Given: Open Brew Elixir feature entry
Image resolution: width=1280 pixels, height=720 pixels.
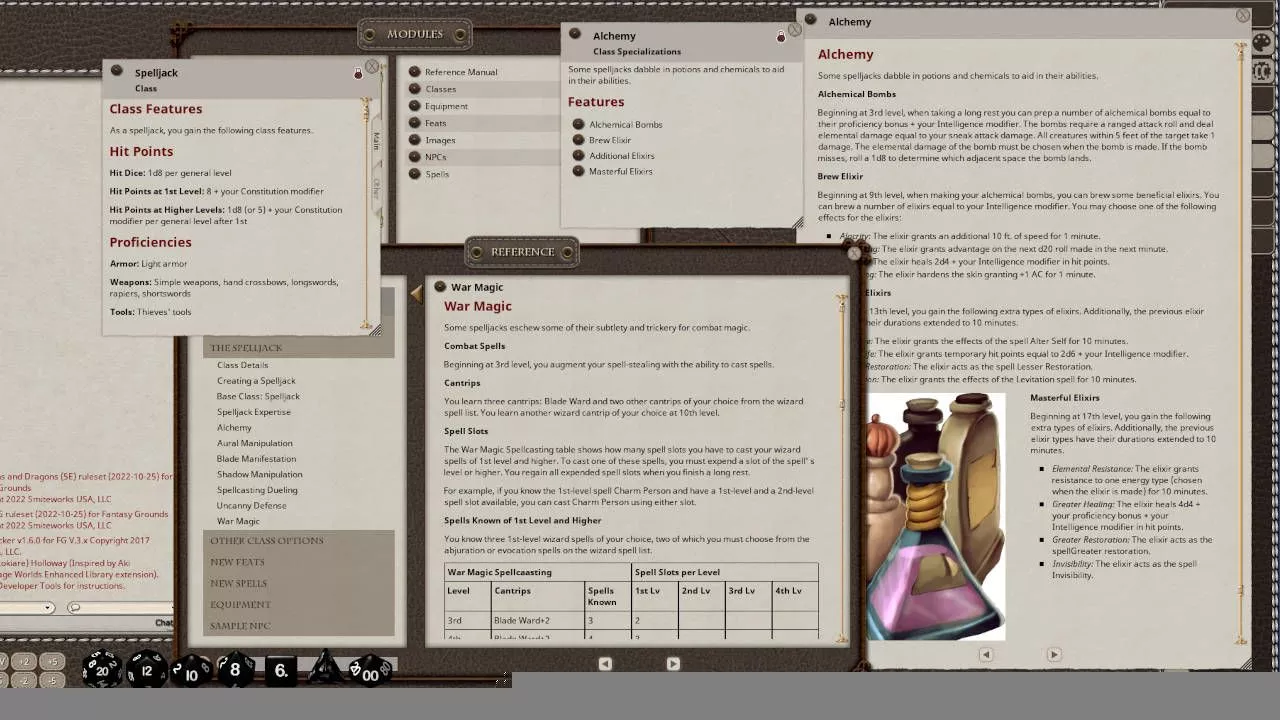Looking at the screenshot, I should pyautogui.click(x=610, y=140).
